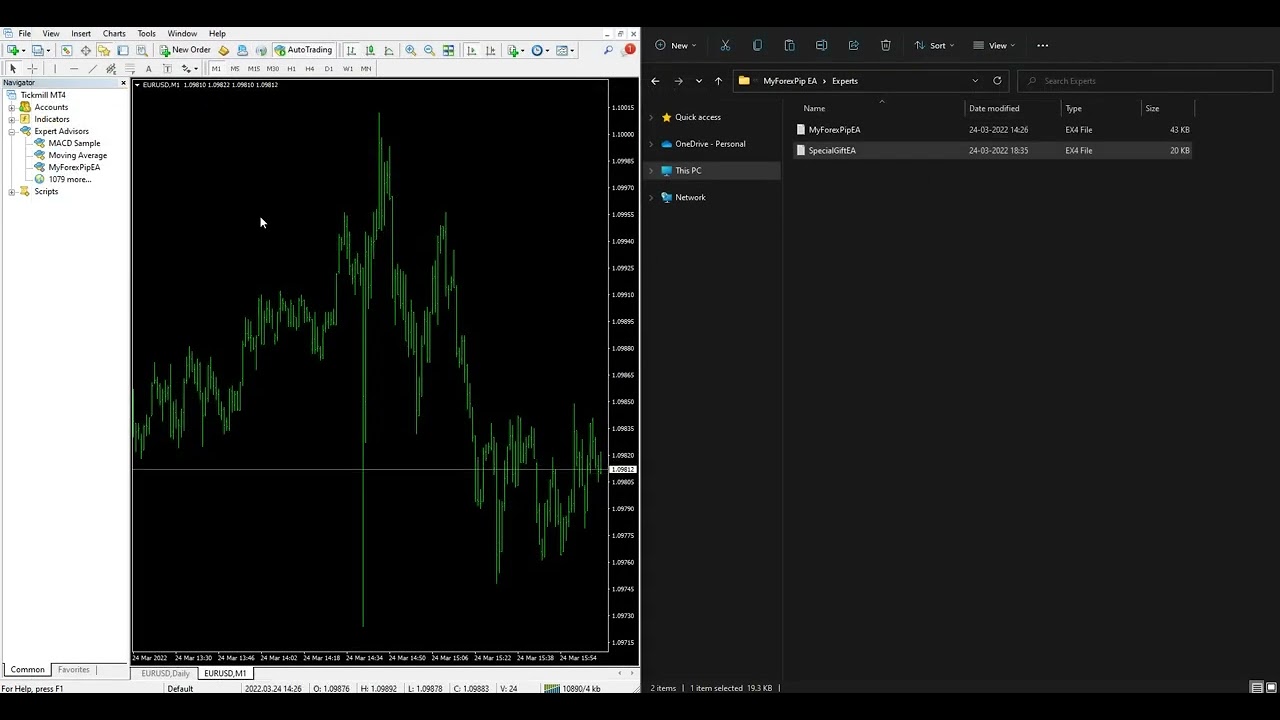Screen dimensions: 1280x720
Task: Open the Profiles toolbar button
Action: coord(38,50)
